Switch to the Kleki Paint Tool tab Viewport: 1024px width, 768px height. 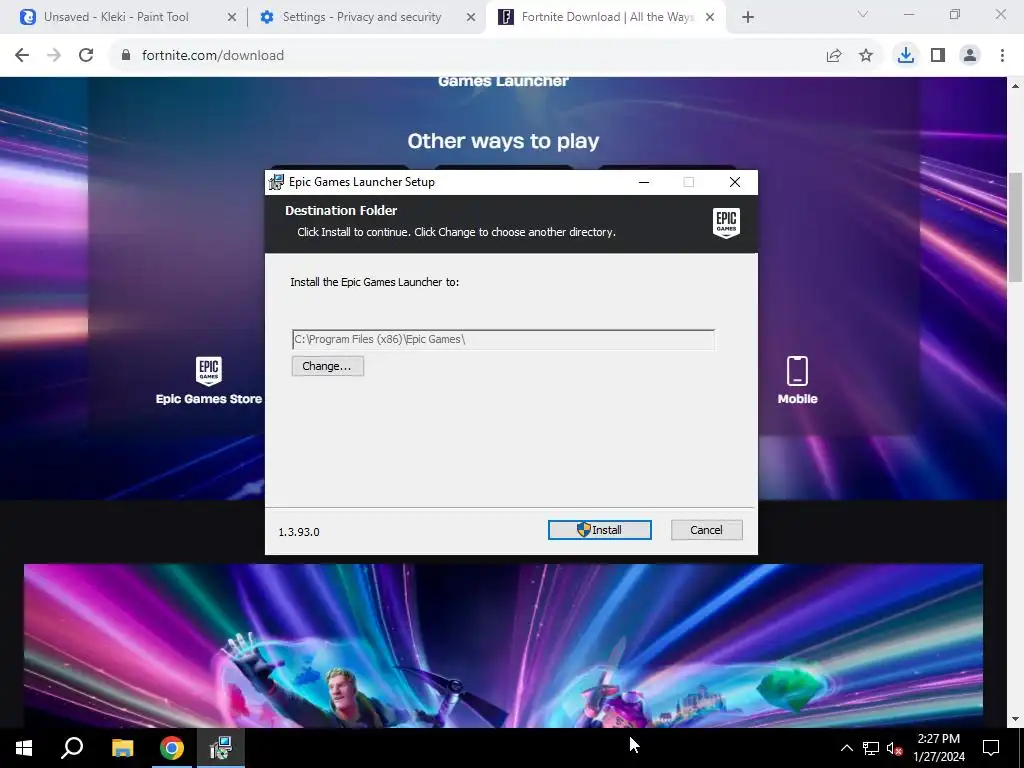(x=116, y=17)
